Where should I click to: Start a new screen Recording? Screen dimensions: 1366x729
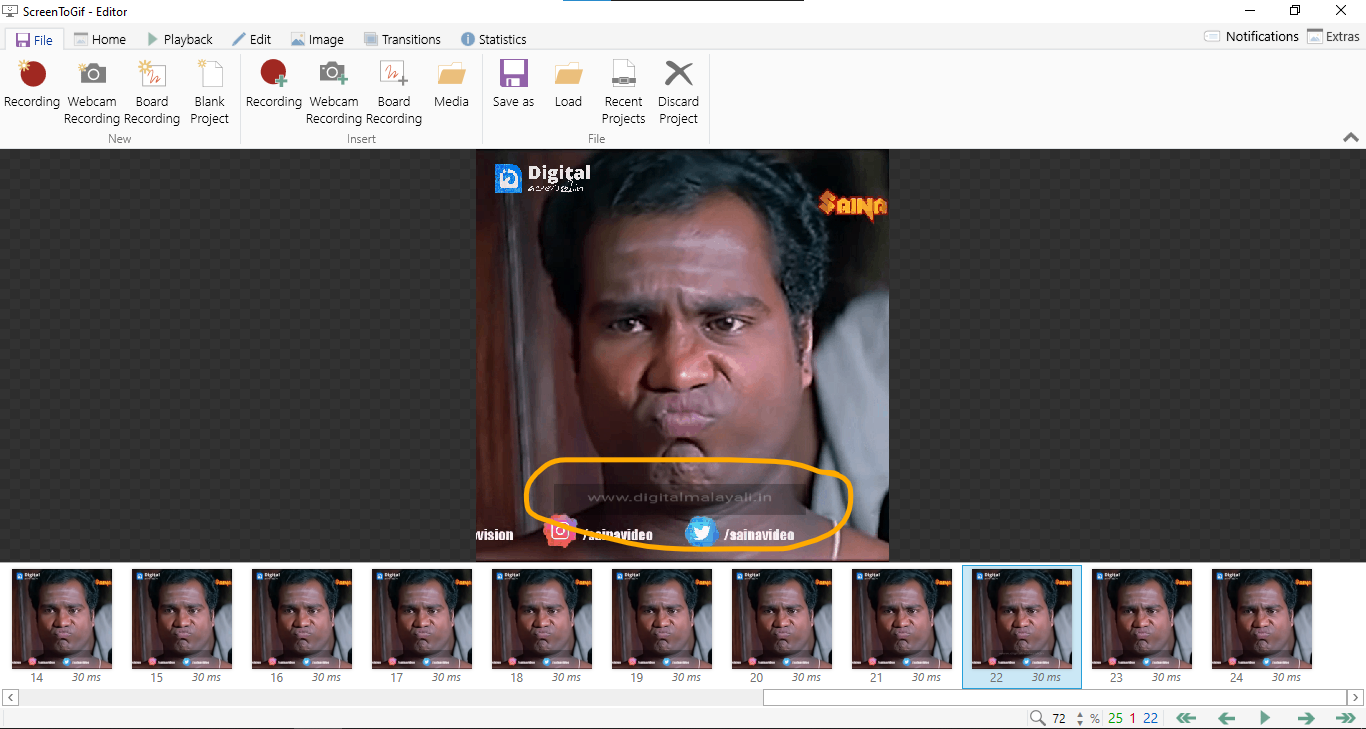32,85
